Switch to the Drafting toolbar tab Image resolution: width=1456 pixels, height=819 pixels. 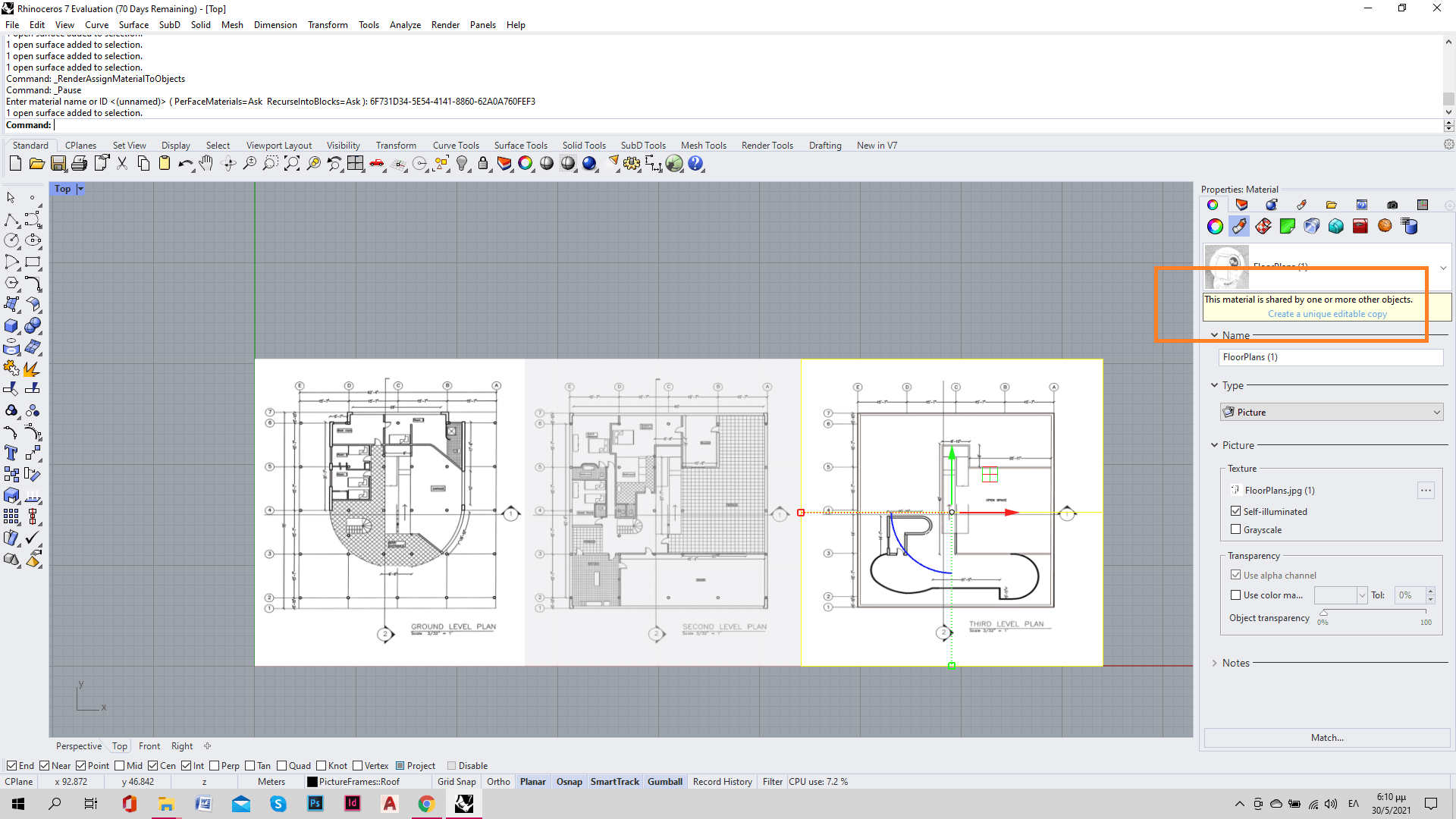tap(825, 146)
